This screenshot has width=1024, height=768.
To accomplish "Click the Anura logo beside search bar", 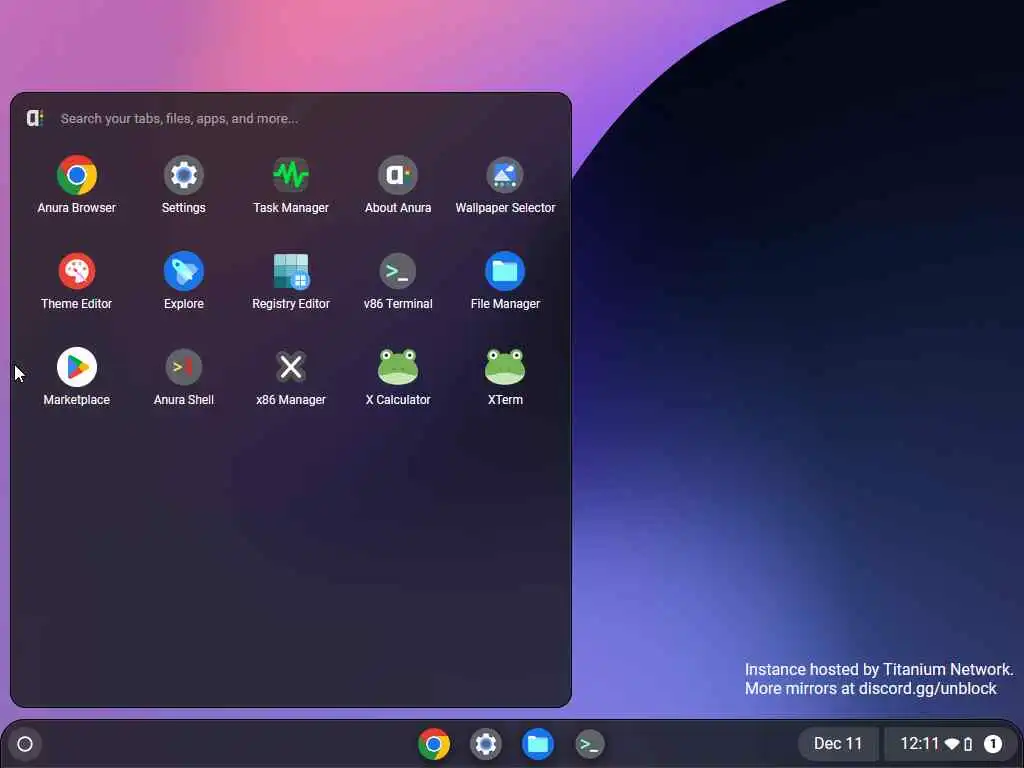I will [35, 118].
